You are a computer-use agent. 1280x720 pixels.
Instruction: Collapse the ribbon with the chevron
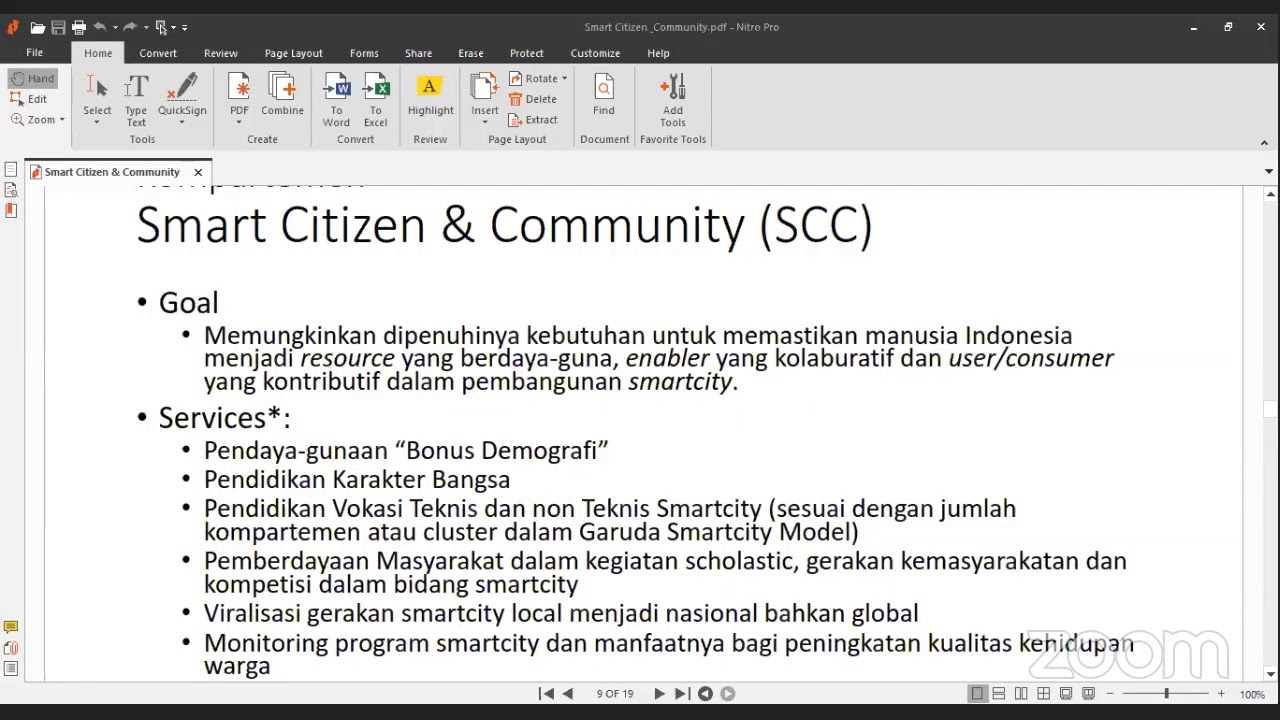tap(1264, 142)
